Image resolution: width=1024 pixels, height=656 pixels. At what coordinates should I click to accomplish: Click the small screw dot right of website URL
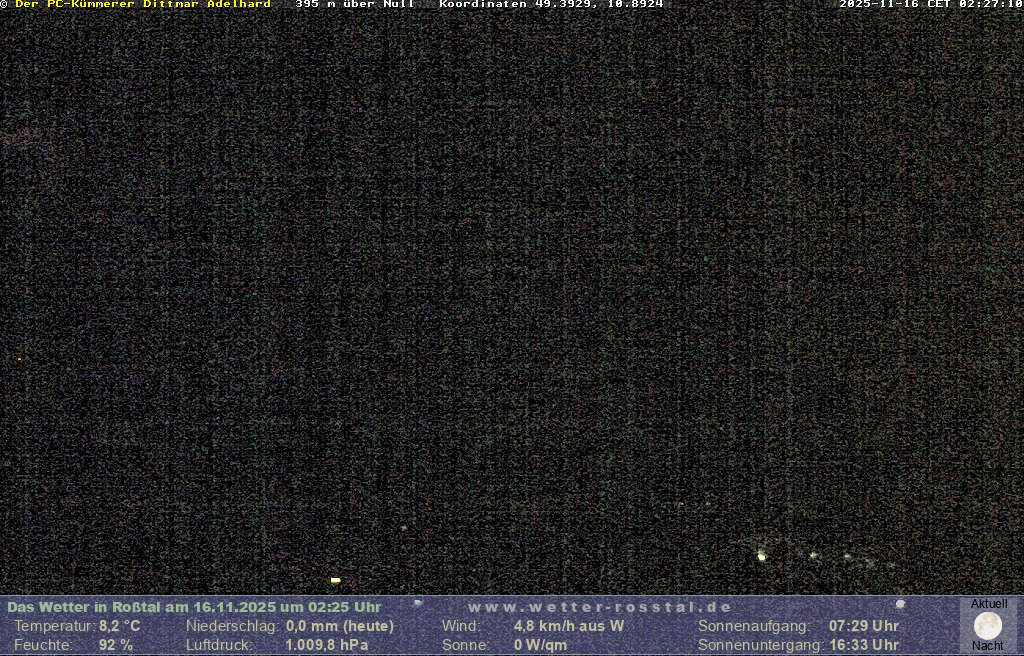click(x=900, y=604)
